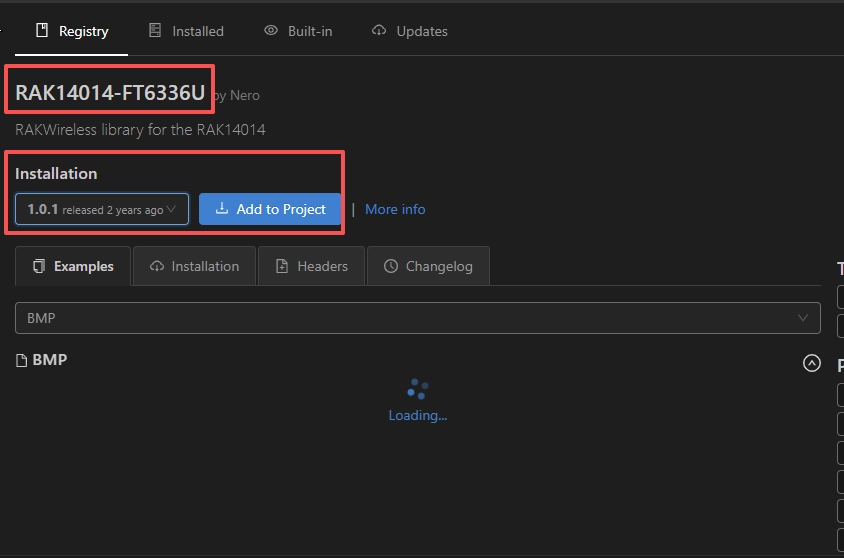This screenshot has width=844, height=558.
Task: Switch to the Registry tab
Action: [x=72, y=31]
